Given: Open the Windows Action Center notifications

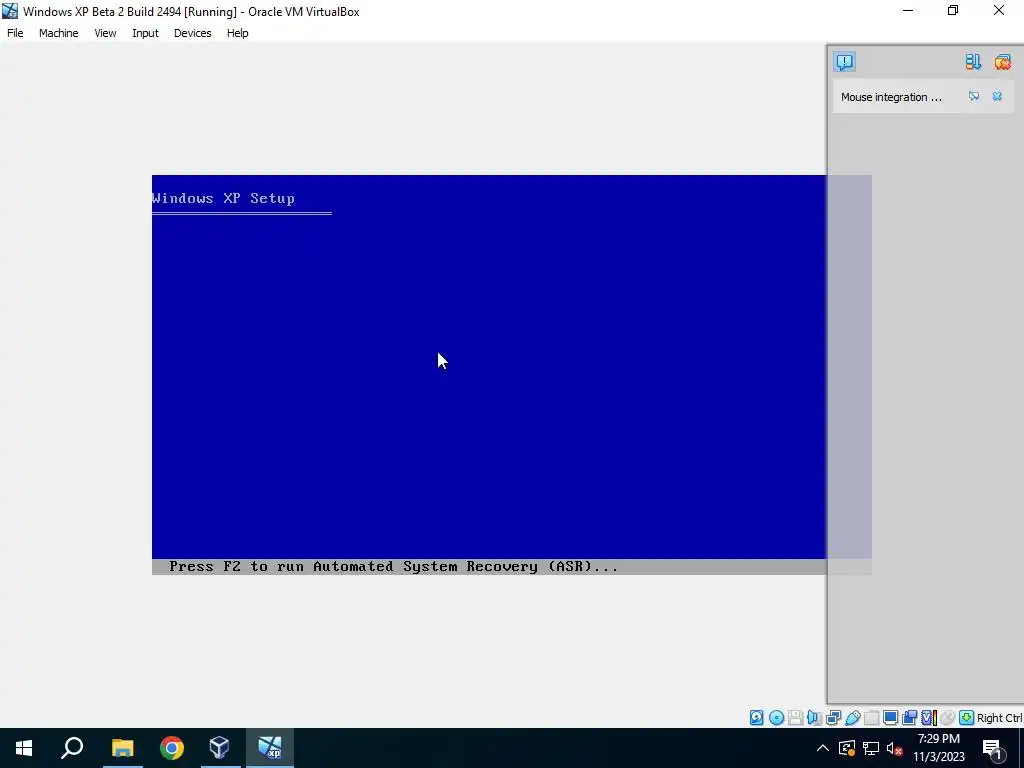Looking at the screenshot, I should (x=993, y=748).
